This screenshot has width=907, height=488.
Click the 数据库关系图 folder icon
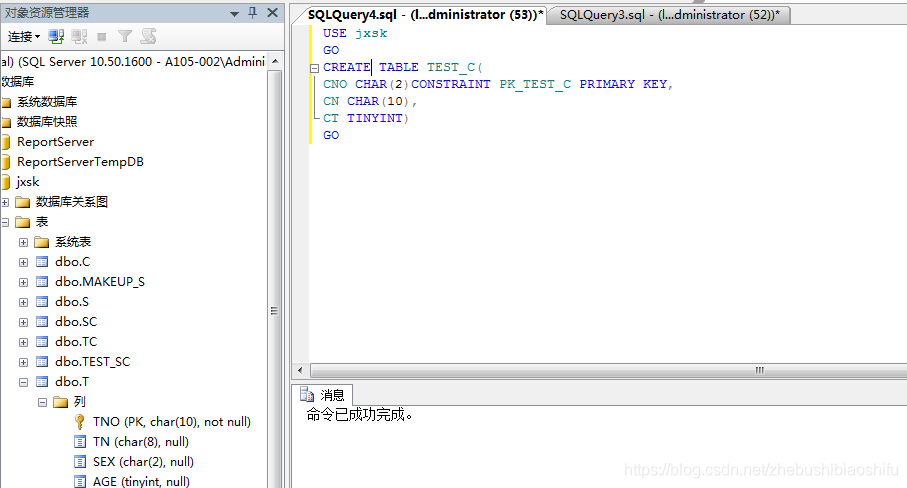point(23,202)
